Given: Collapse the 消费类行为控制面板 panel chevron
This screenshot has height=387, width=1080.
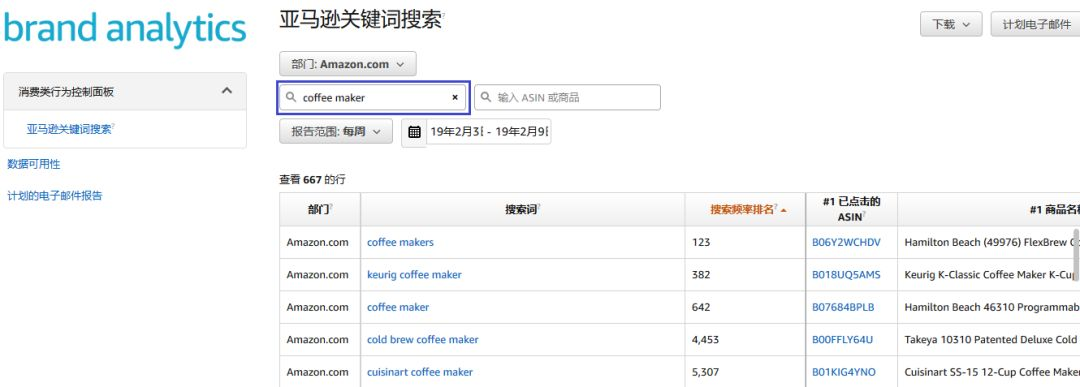Looking at the screenshot, I should point(226,91).
